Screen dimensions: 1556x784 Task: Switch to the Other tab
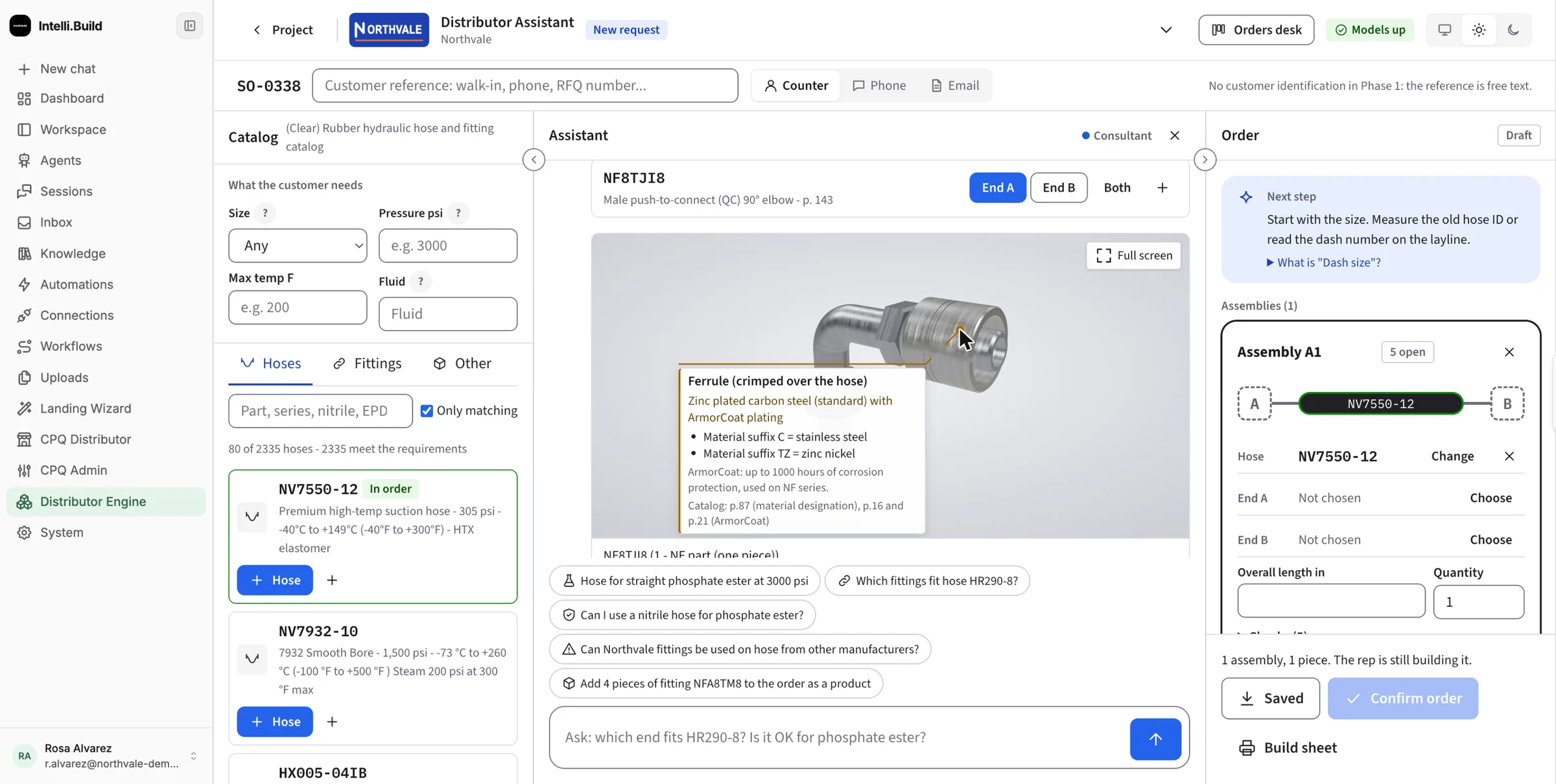coord(462,363)
